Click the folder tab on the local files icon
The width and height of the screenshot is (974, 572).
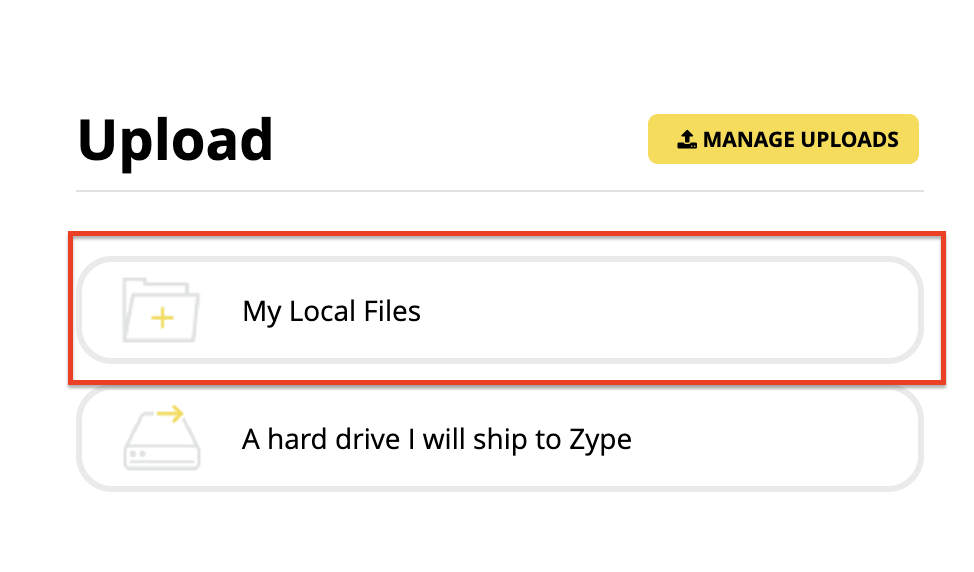144,283
